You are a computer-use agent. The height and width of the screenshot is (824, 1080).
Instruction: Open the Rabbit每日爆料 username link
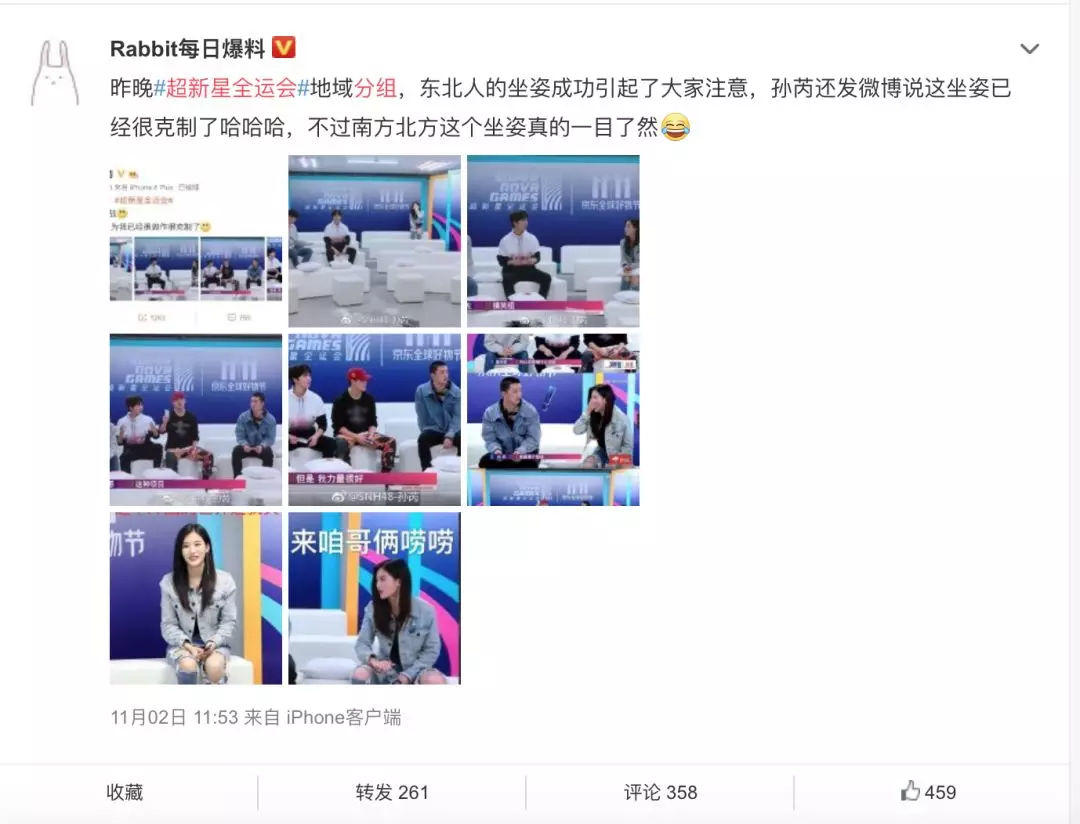[x=187, y=48]
